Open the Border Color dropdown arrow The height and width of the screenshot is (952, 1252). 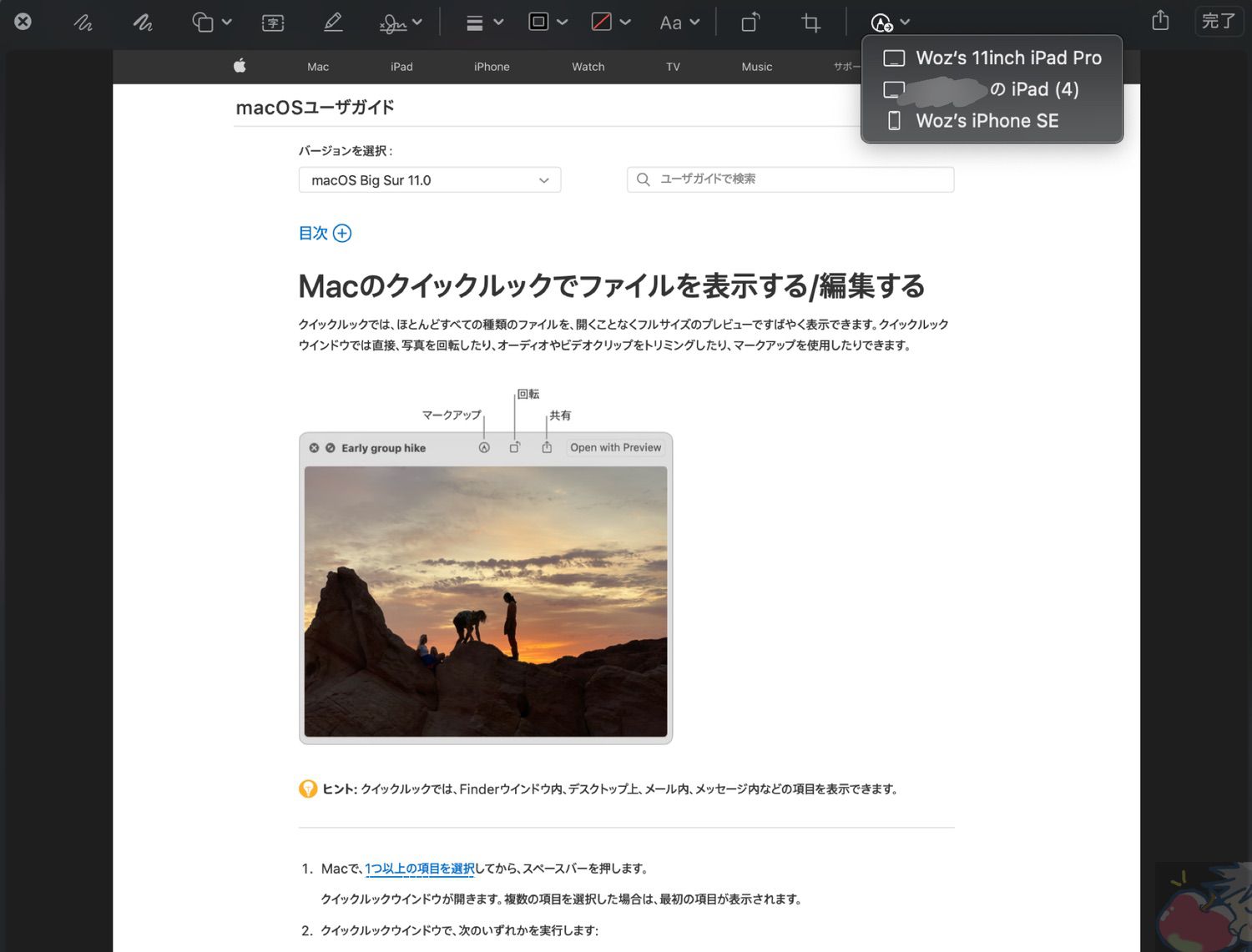click(x=563, y=23)
